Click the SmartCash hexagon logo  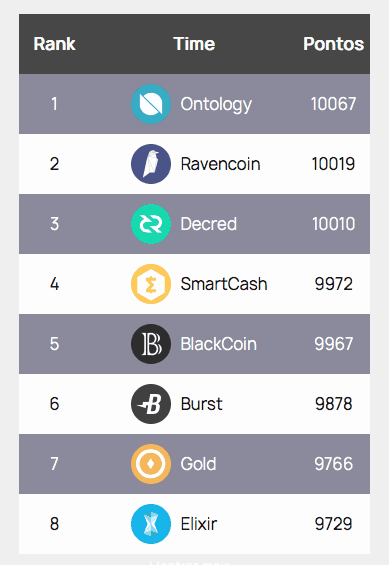click(x=151, y=284)
